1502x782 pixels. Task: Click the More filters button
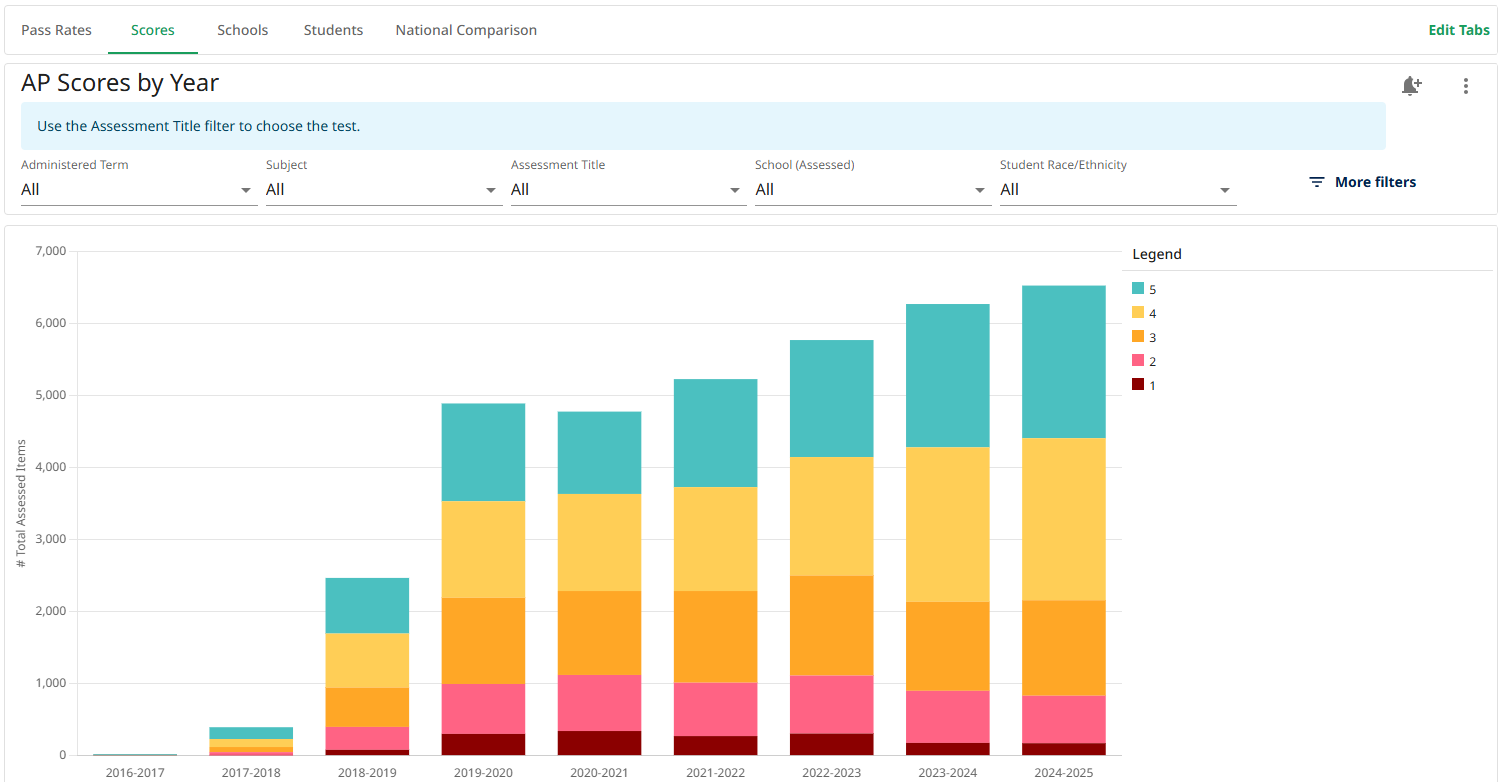pos(1363,182)
